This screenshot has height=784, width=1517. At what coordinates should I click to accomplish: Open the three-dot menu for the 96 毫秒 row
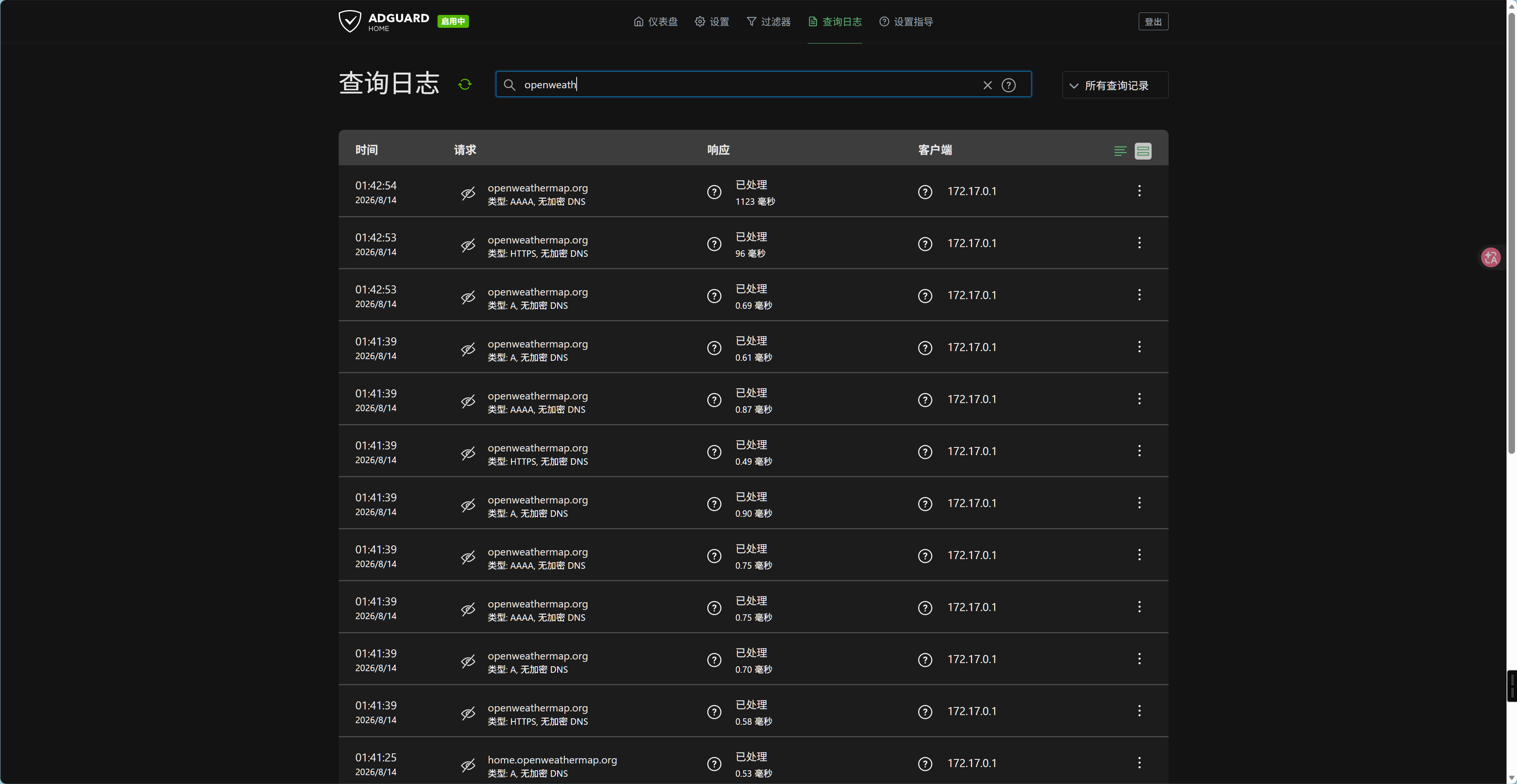(1139, 243)
